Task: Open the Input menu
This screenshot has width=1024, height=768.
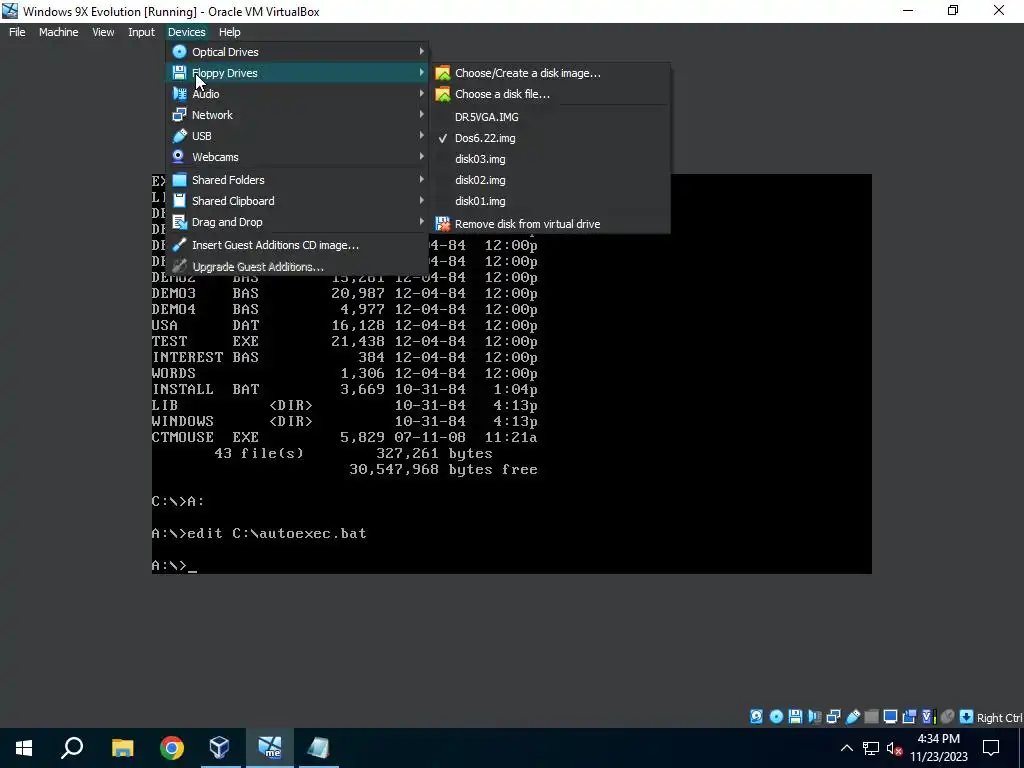Action: [141, 32]
